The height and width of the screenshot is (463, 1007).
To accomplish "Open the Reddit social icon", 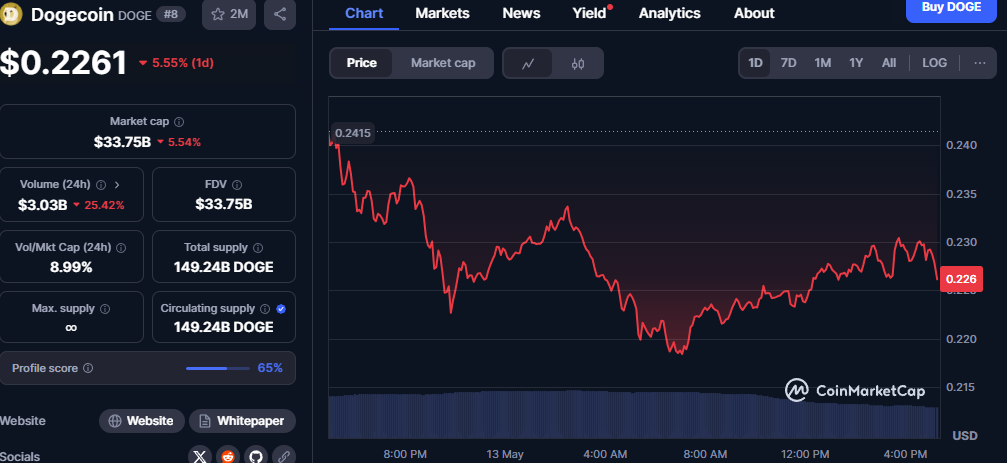I will (x=228, y=457).
